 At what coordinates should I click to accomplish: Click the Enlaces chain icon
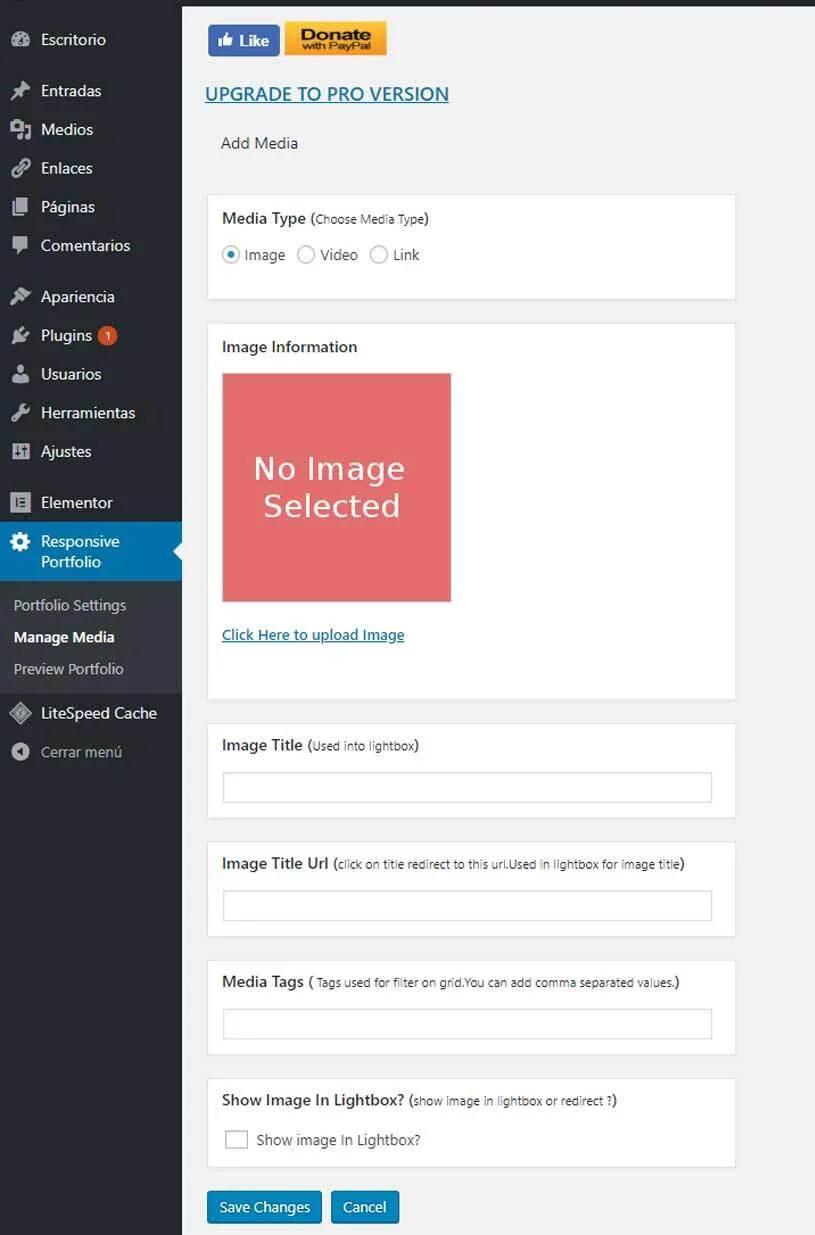tap(19, 168)
